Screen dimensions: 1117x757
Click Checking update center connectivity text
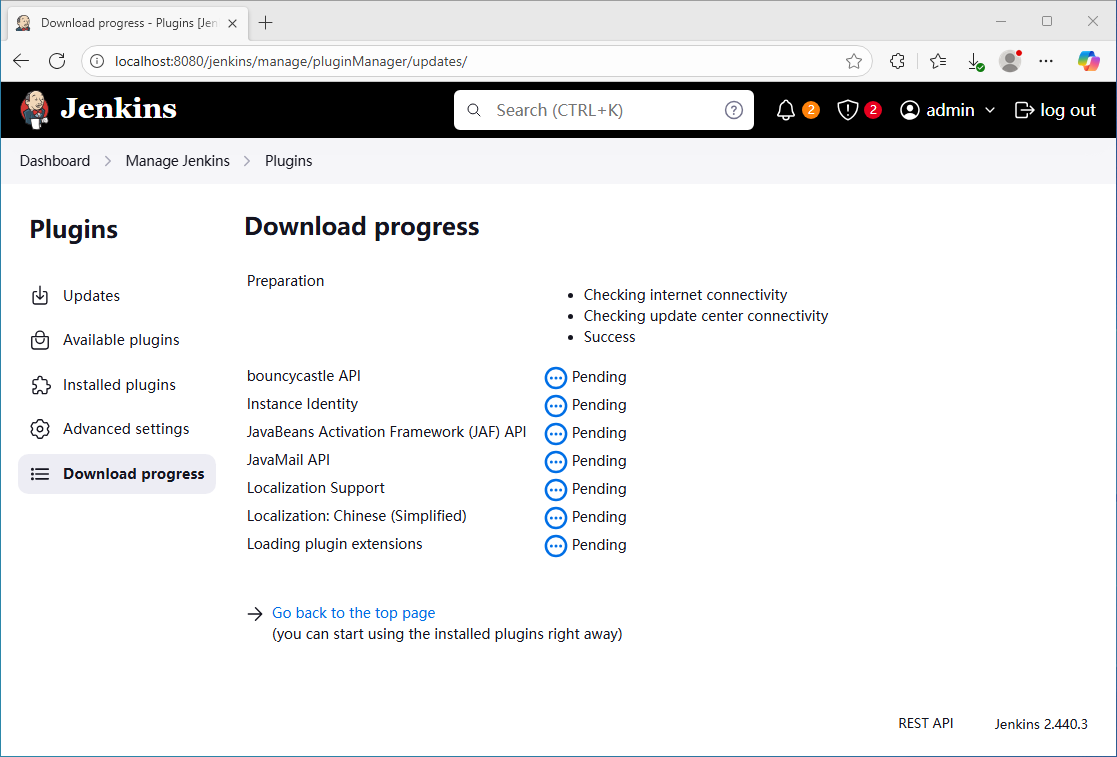[705, 316]
